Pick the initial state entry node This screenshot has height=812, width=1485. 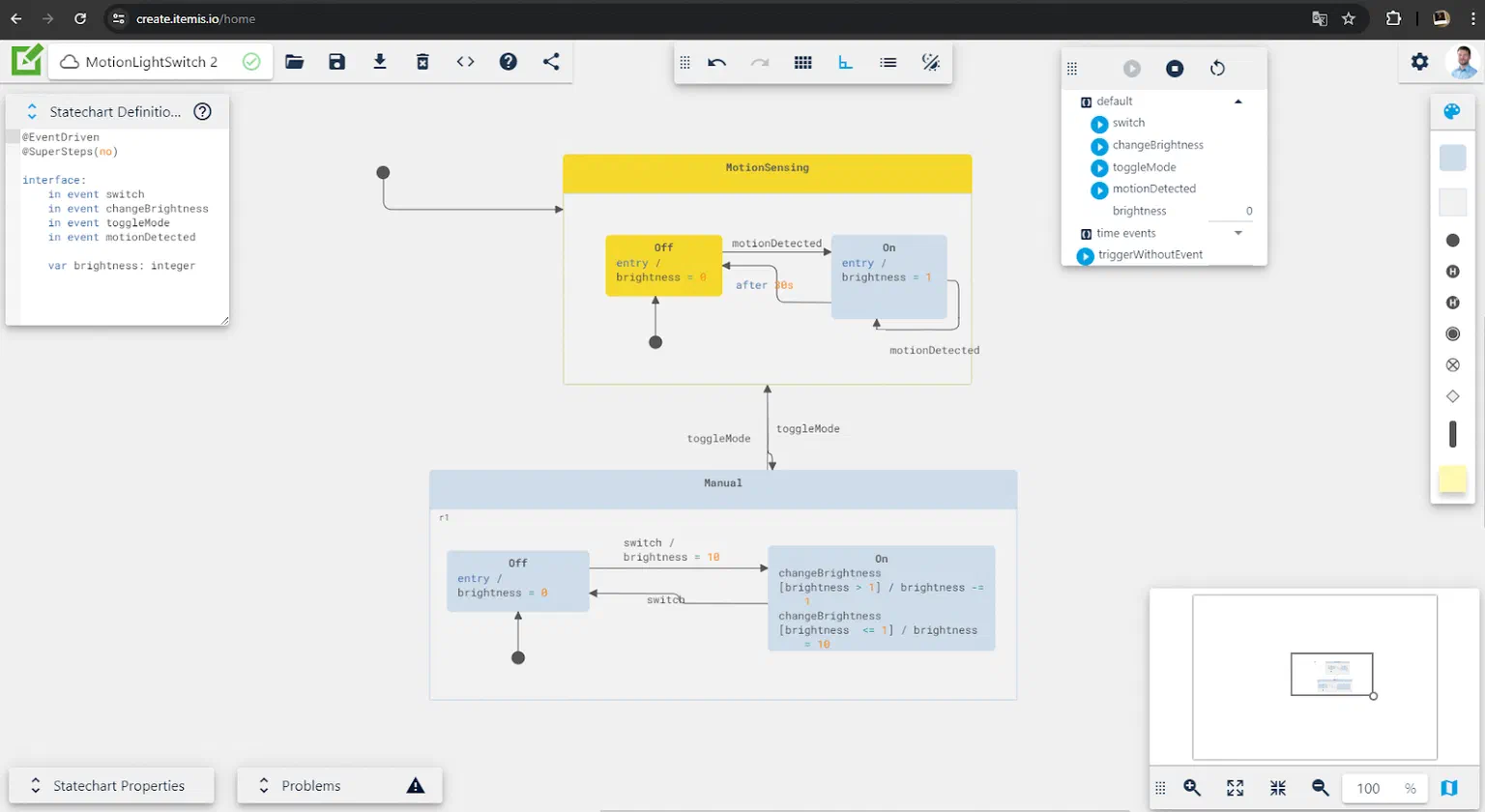click(x=1452, y=241)
